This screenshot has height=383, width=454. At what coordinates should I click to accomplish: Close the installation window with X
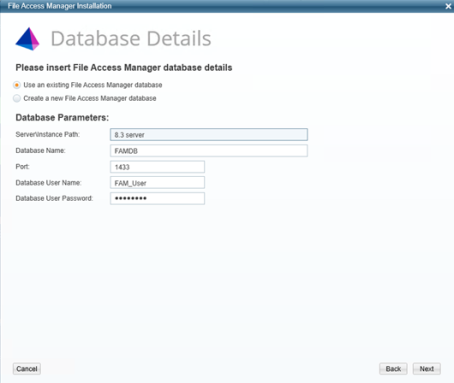[448, 6]
